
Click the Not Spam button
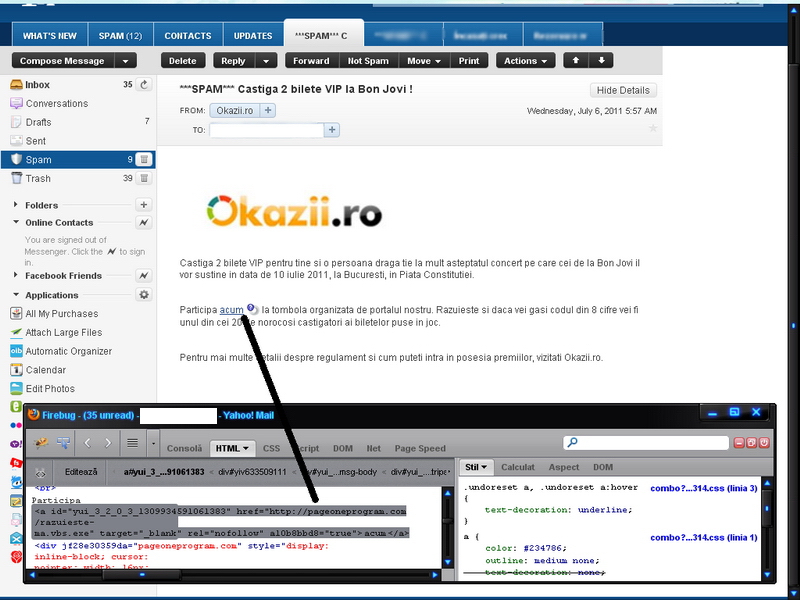(x=368, y=61)
